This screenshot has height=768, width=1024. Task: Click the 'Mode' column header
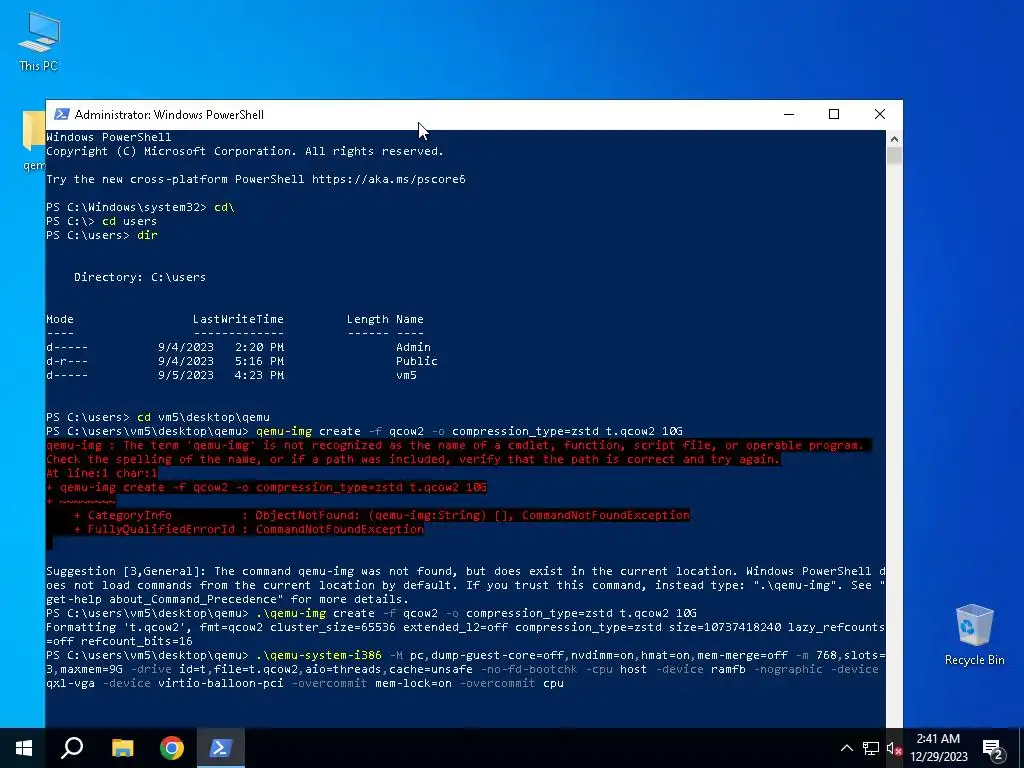[x=60, y=319]
